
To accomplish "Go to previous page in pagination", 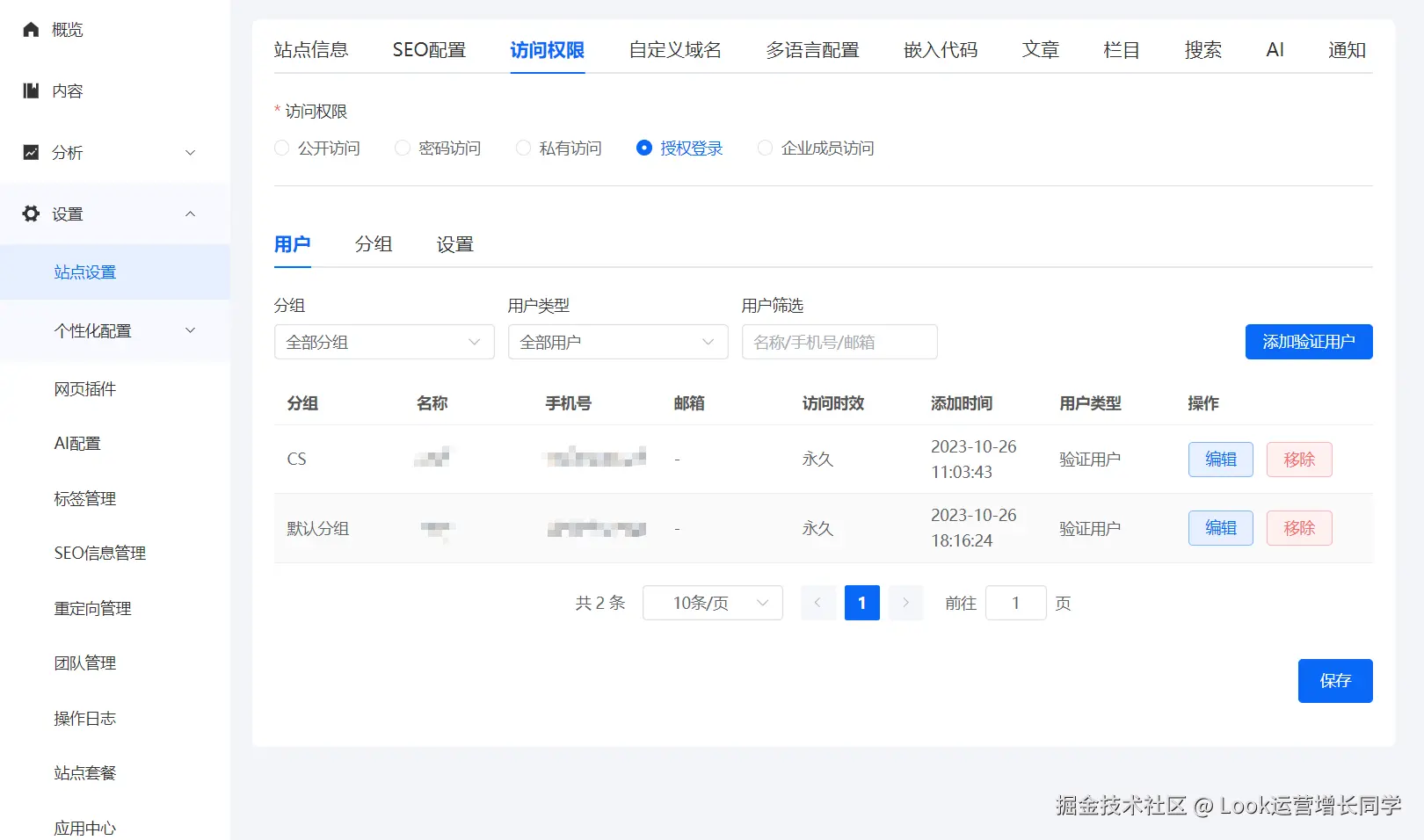I will (818, 603).
